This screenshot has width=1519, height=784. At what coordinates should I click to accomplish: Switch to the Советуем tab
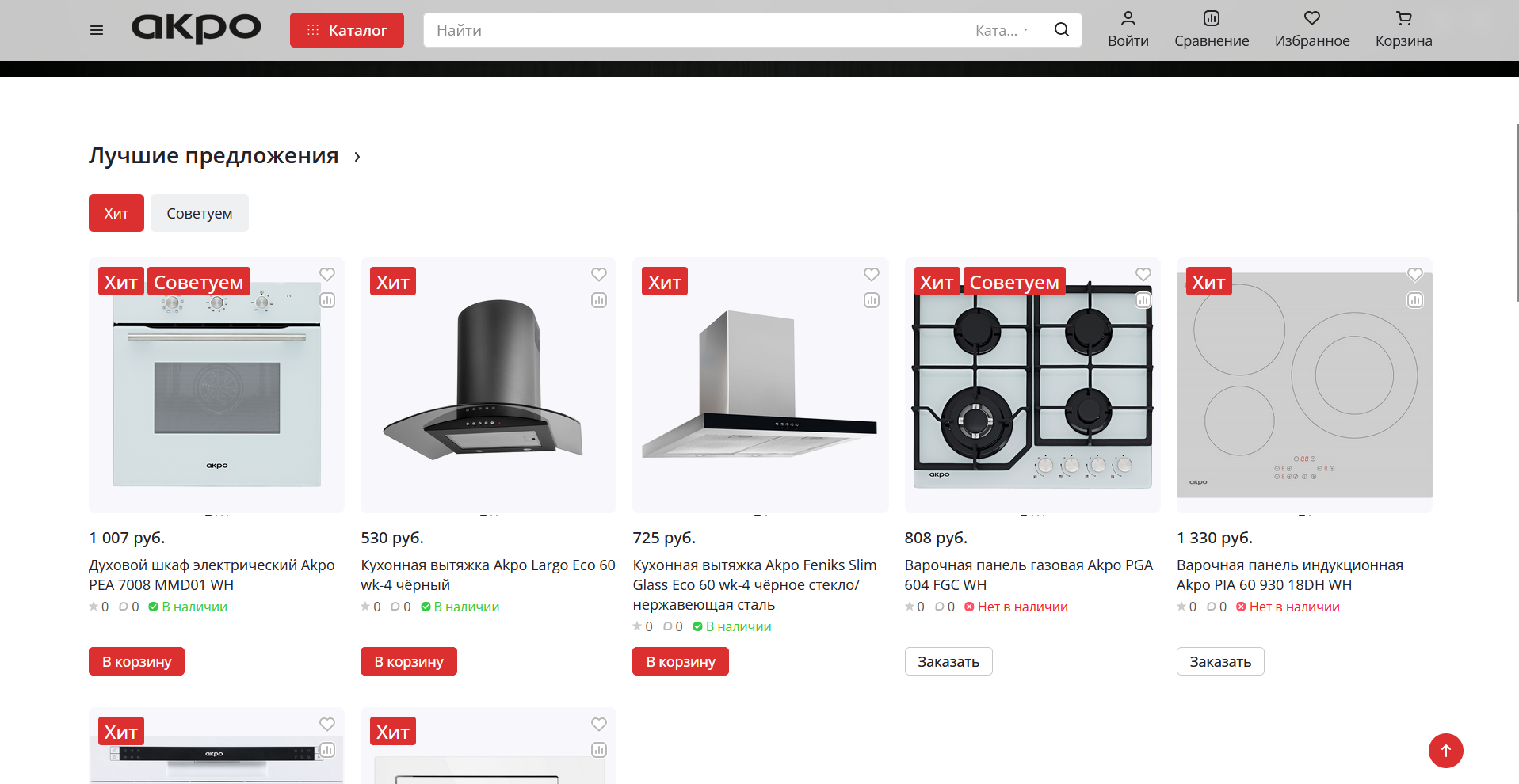200,213
